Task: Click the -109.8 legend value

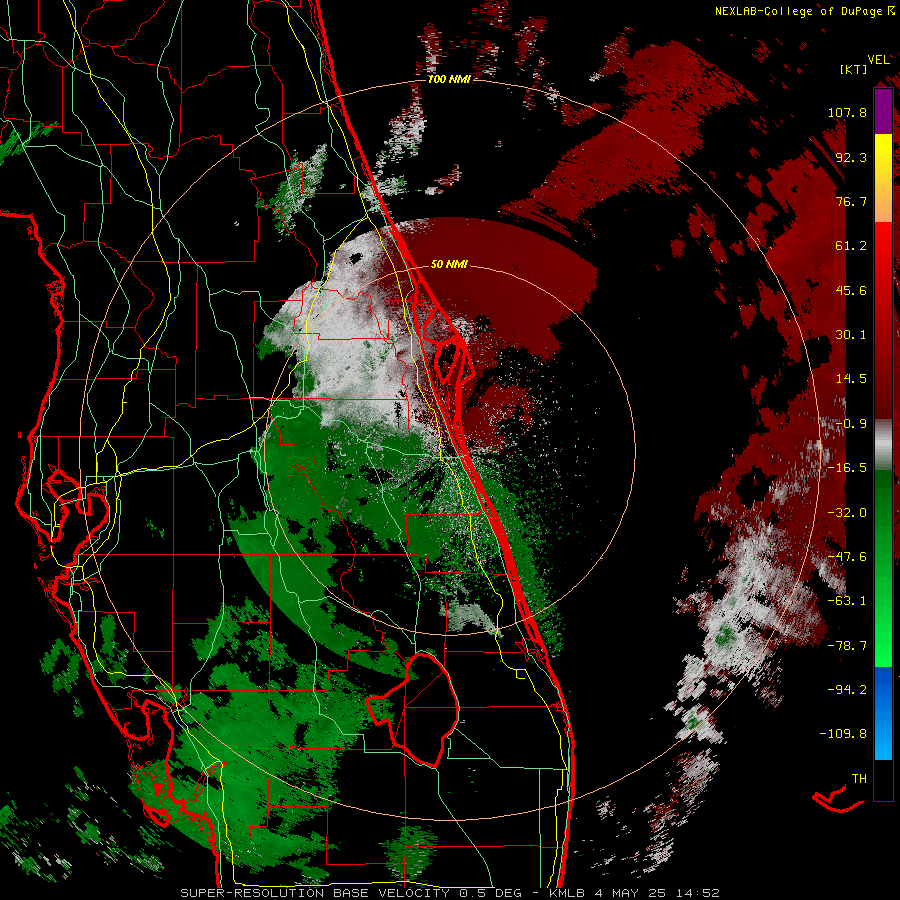Action: click(x=843, y=734)
